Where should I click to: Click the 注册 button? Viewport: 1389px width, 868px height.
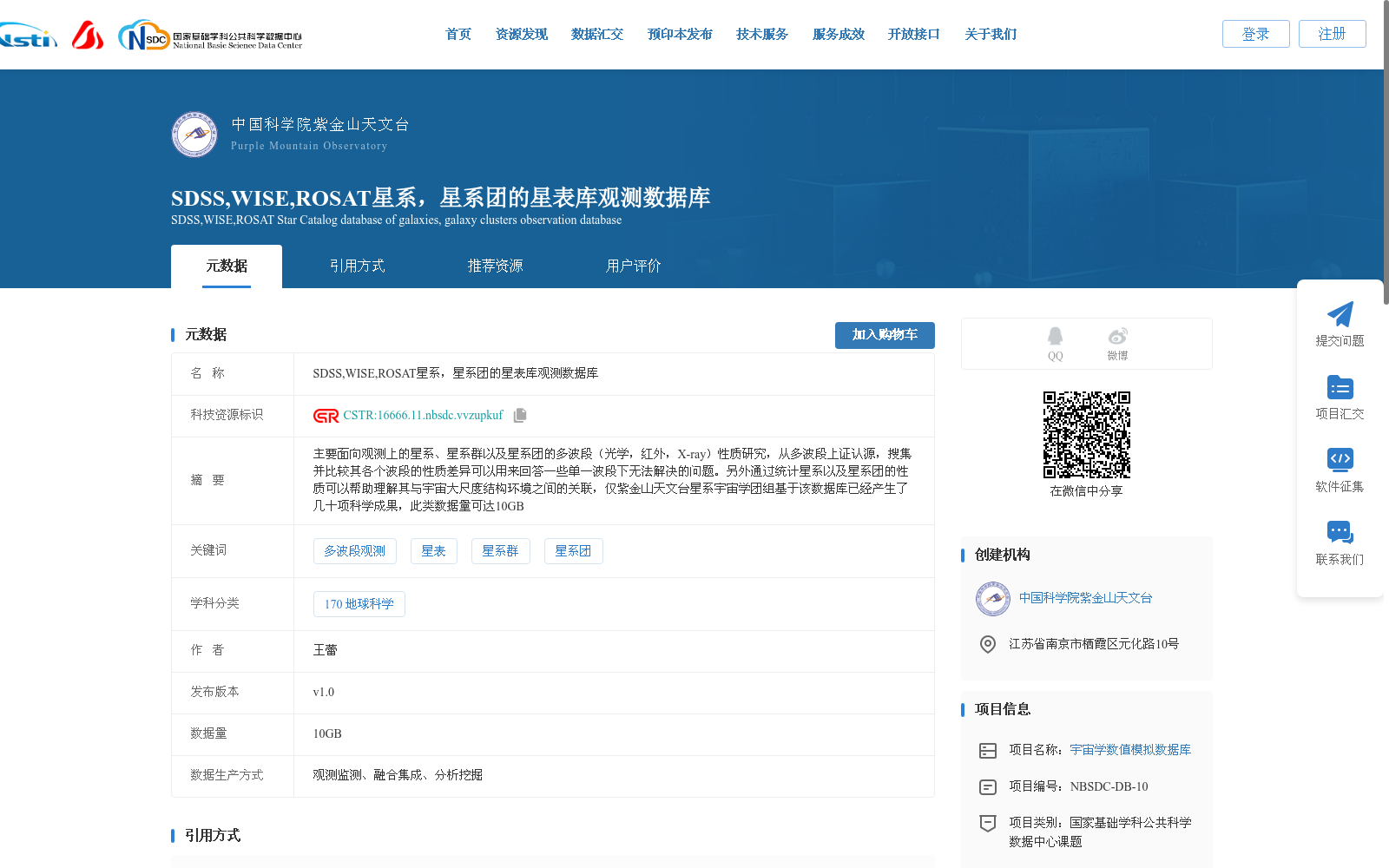[1333, 34]
